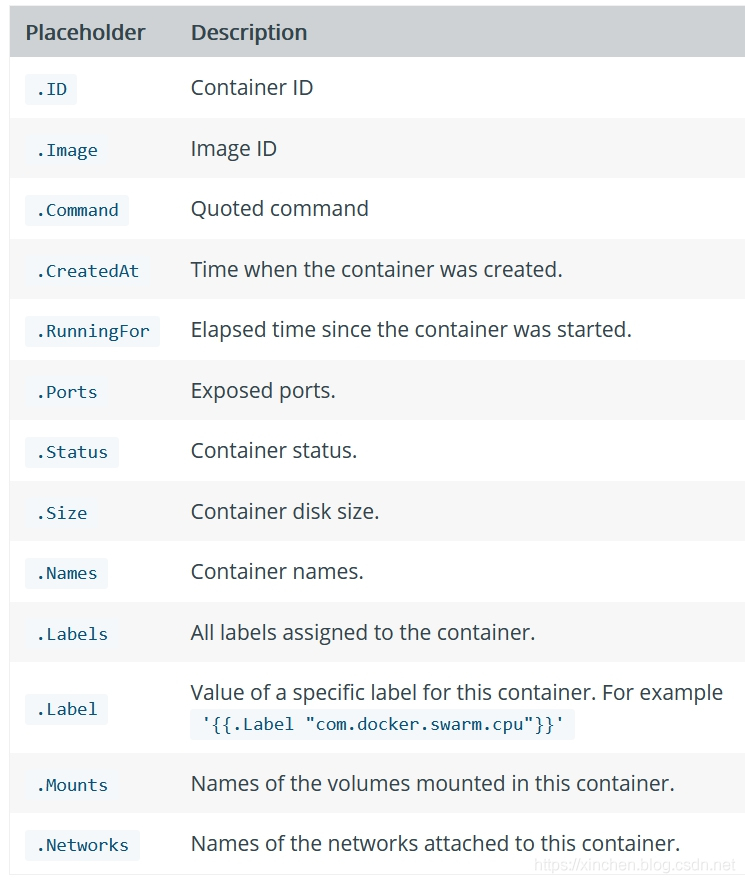Click the .Size placeholder code tag
The width and height of the screenshot is (745, 883).
pyautogui.click(x=62, y=513)
